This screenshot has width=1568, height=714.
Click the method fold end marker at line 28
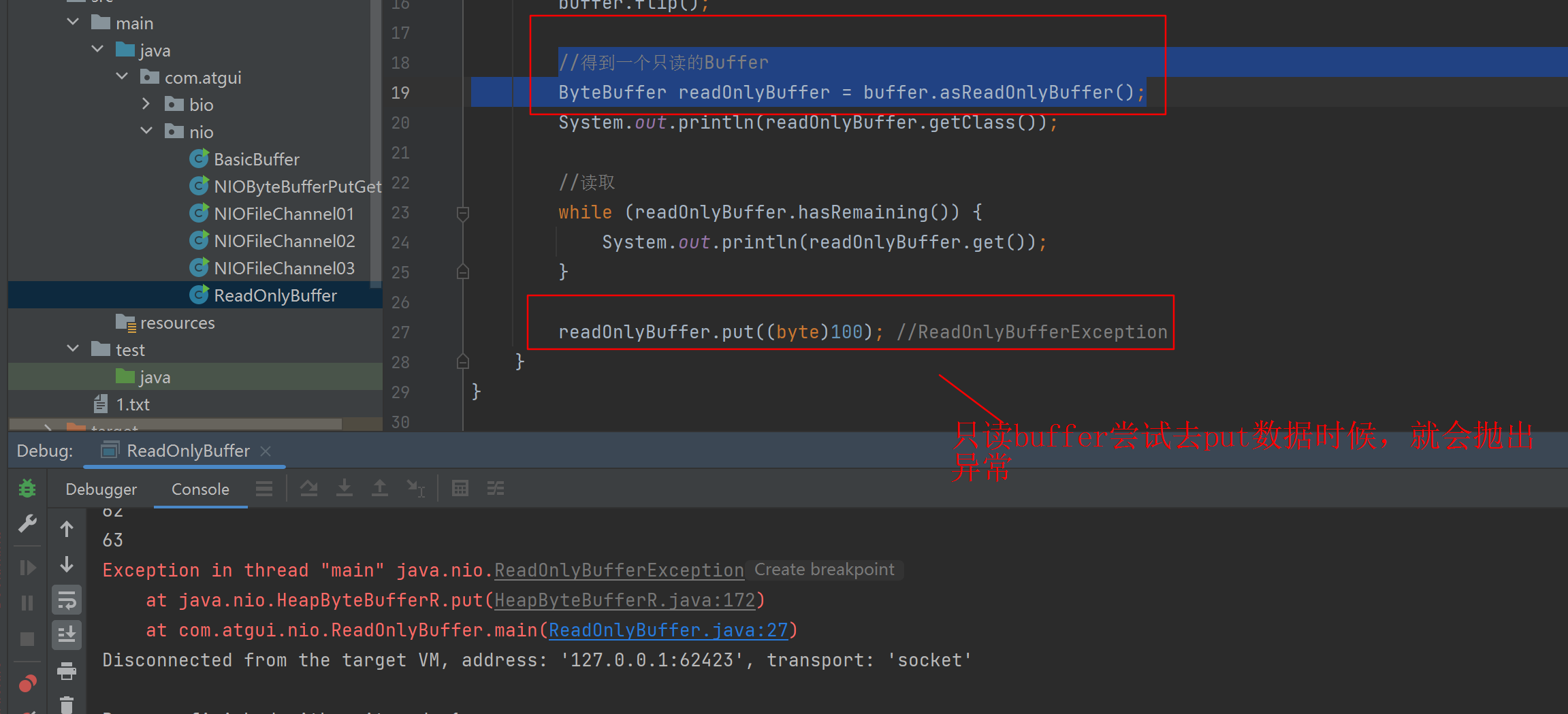463,361
